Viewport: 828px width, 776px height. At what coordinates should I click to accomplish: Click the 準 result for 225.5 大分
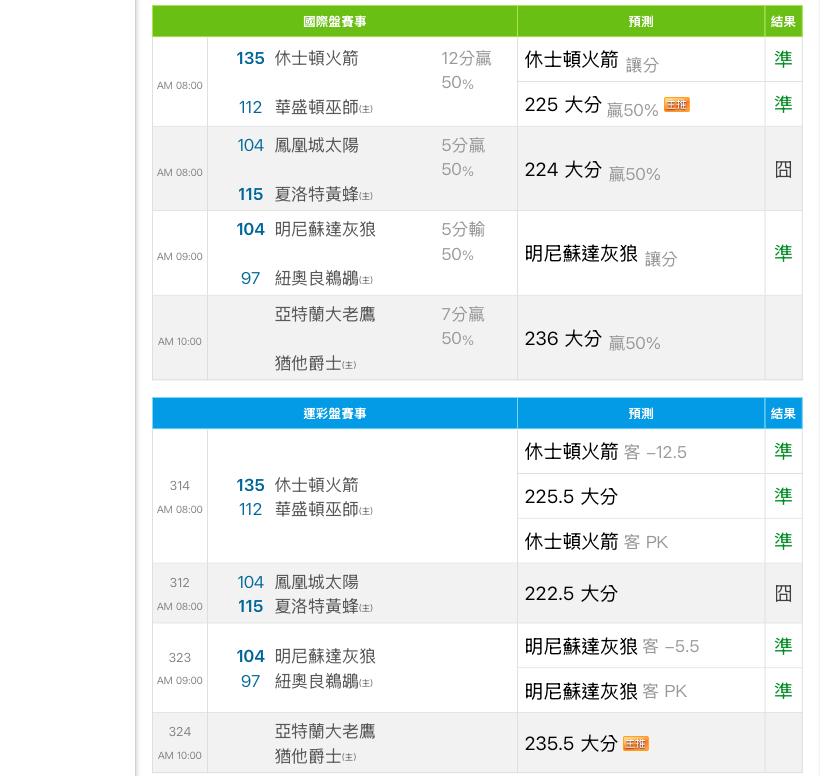[783, 496]
